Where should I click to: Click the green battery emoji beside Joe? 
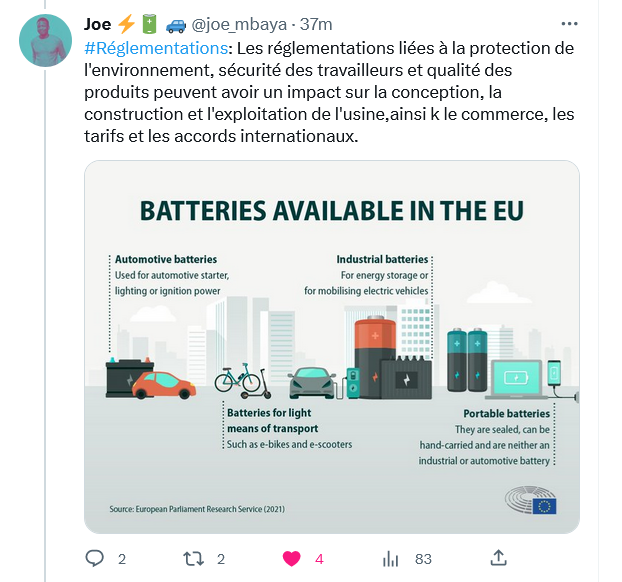(150, 24)
